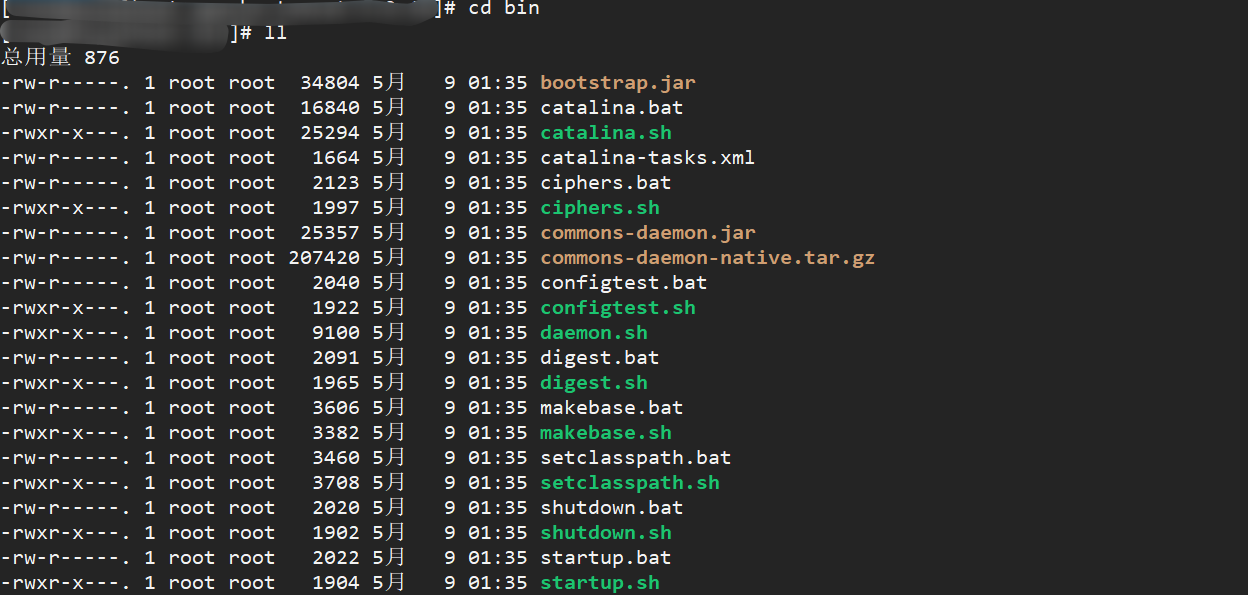Click startup.bat file name

click(605, 558)
